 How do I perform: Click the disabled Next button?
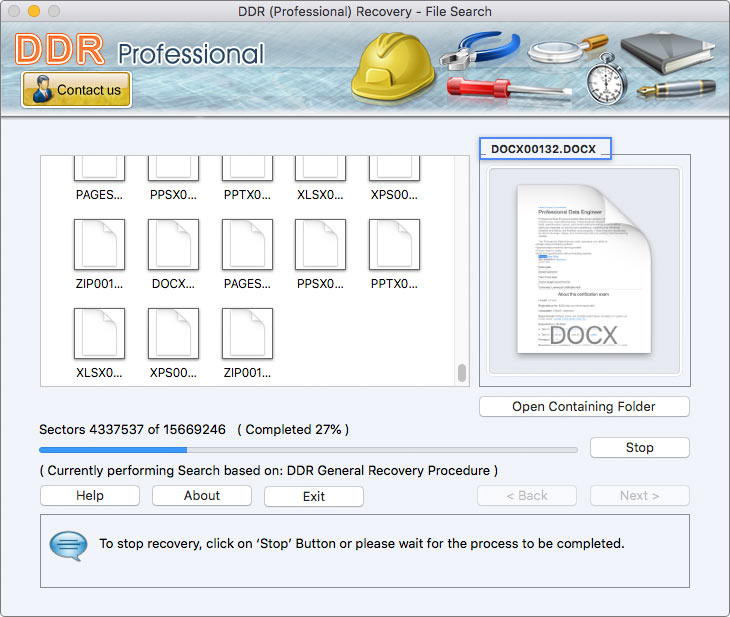640,495
